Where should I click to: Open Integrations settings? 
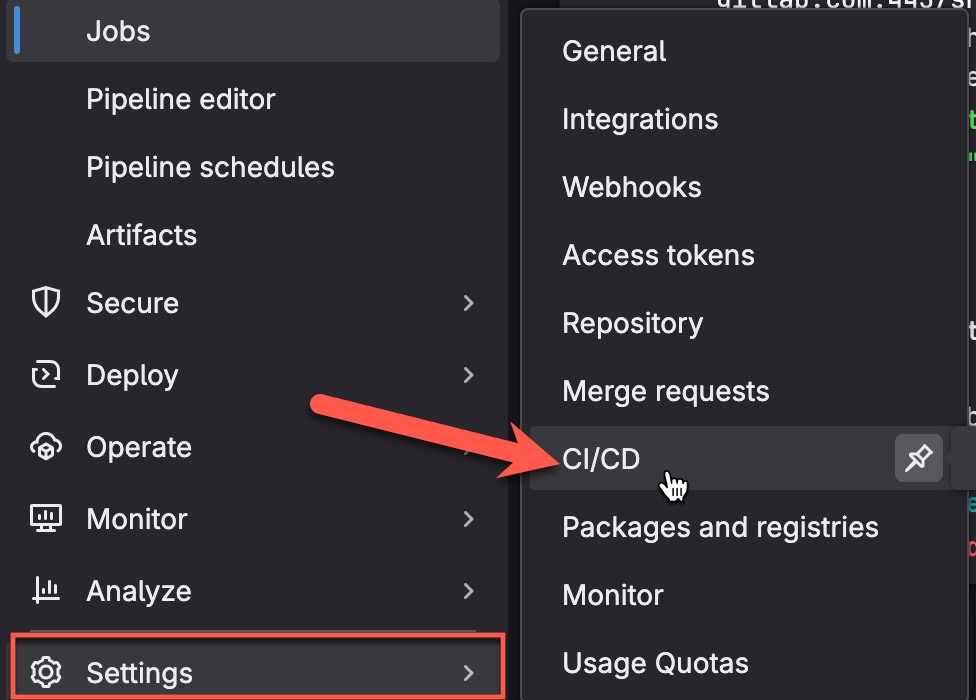tap(640, 119)
